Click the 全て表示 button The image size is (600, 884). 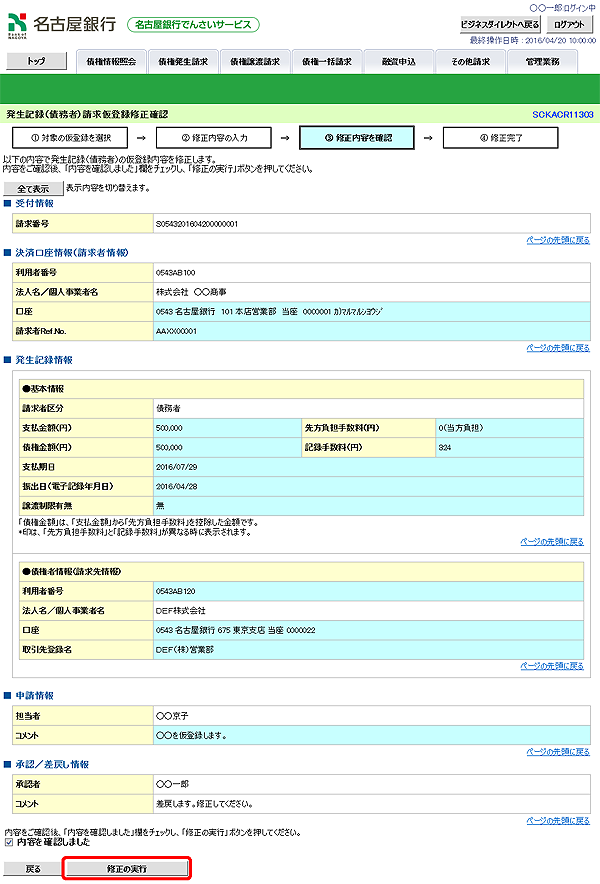[x=33, y=189]
